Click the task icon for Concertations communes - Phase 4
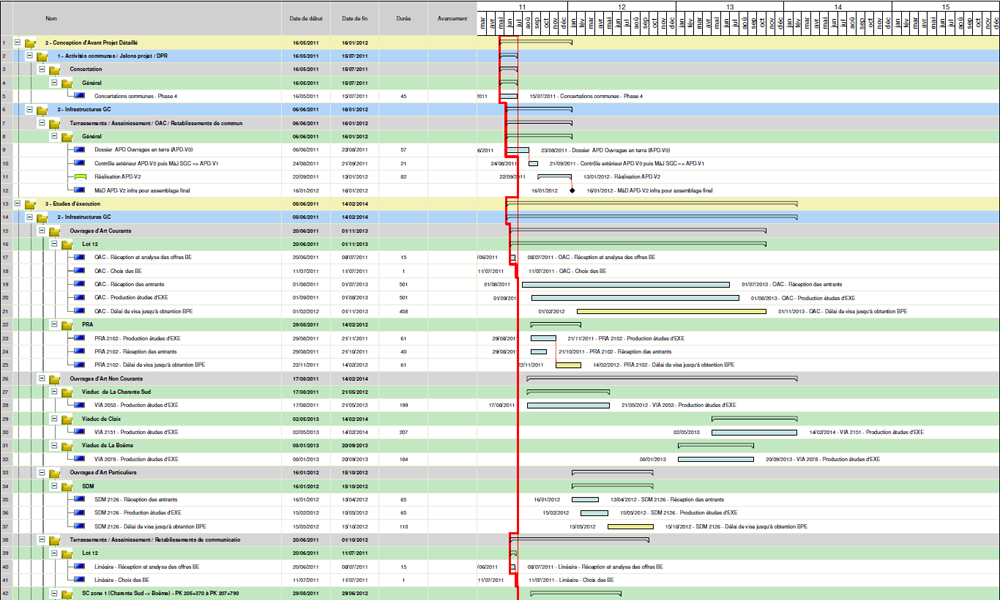 pos(80,96)
